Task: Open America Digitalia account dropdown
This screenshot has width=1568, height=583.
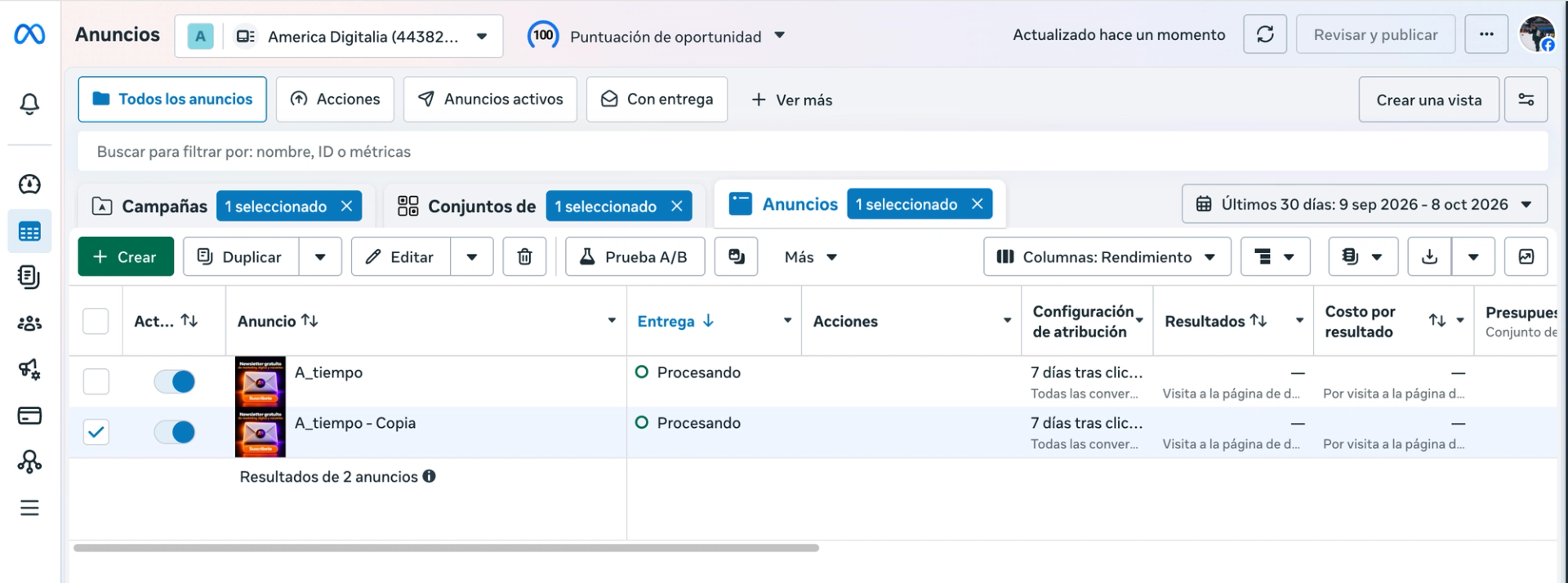Action: point(339,36)
